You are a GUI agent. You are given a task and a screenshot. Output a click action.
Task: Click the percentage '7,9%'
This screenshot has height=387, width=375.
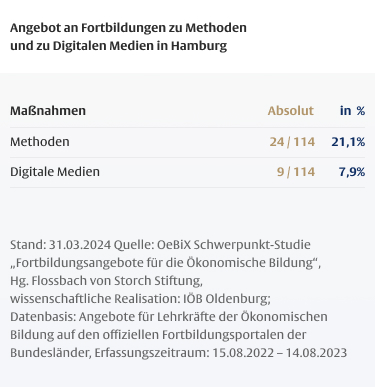(x=352, y=172)
